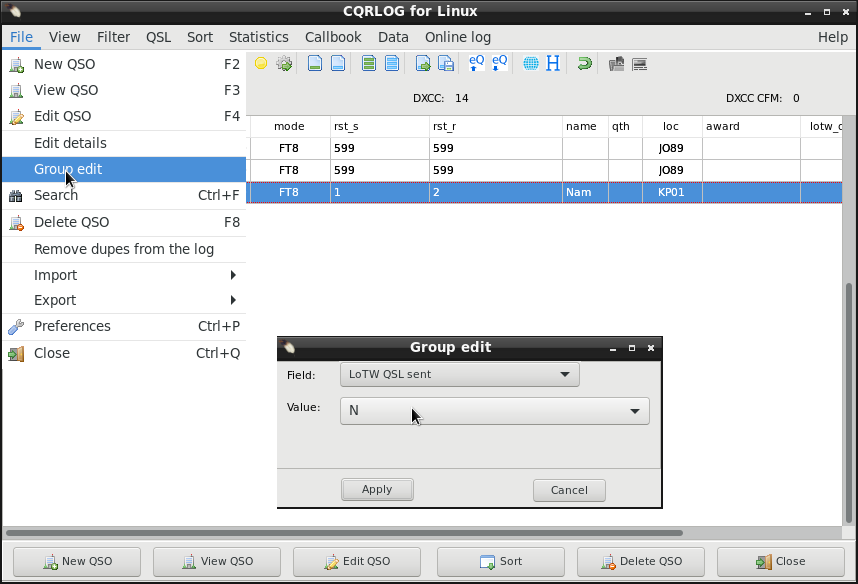Click the page icon with green stripes
The image size is (858, 584).
[x=369, y=63]
